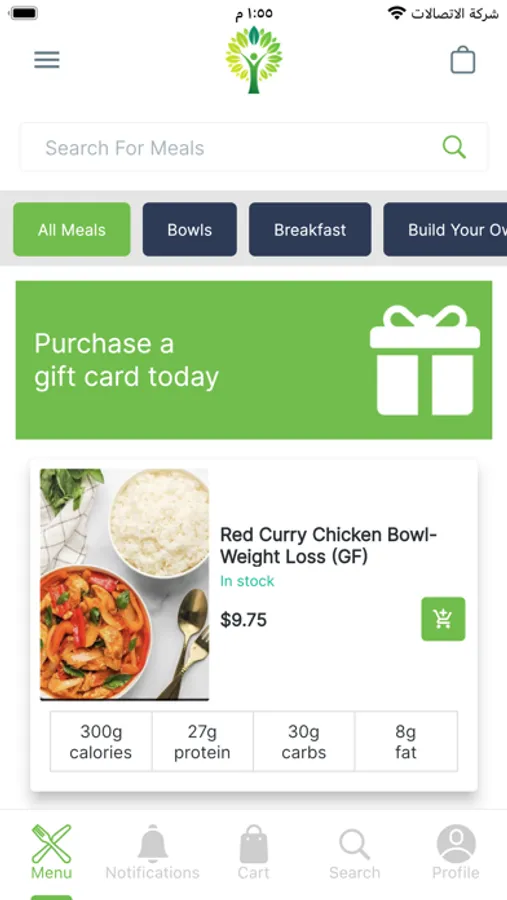This screenshot has height=900, width=507.
Task: Focus the Search For Meals field
Action: [254, 147]
